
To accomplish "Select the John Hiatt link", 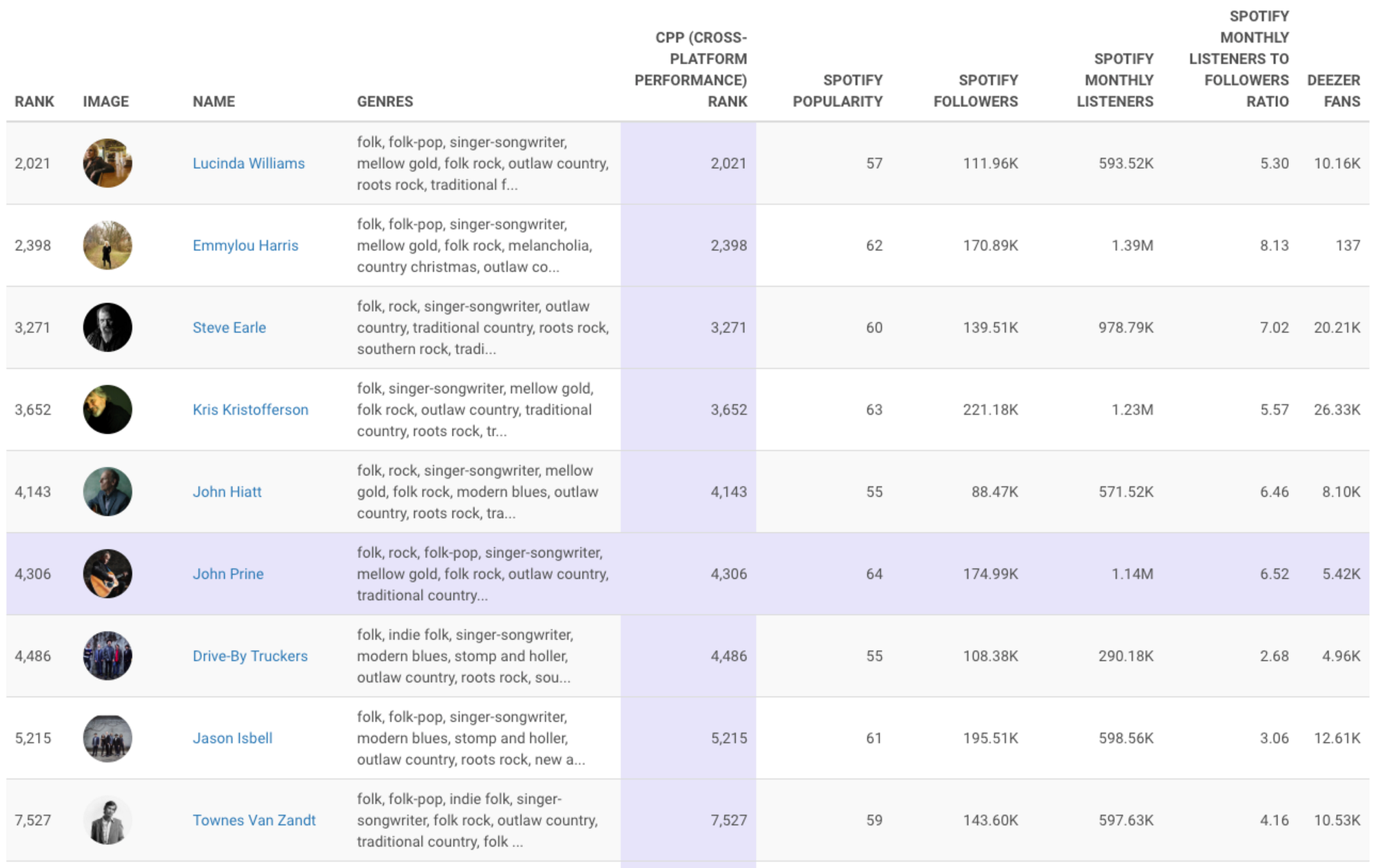I will (x=227, y=491).
